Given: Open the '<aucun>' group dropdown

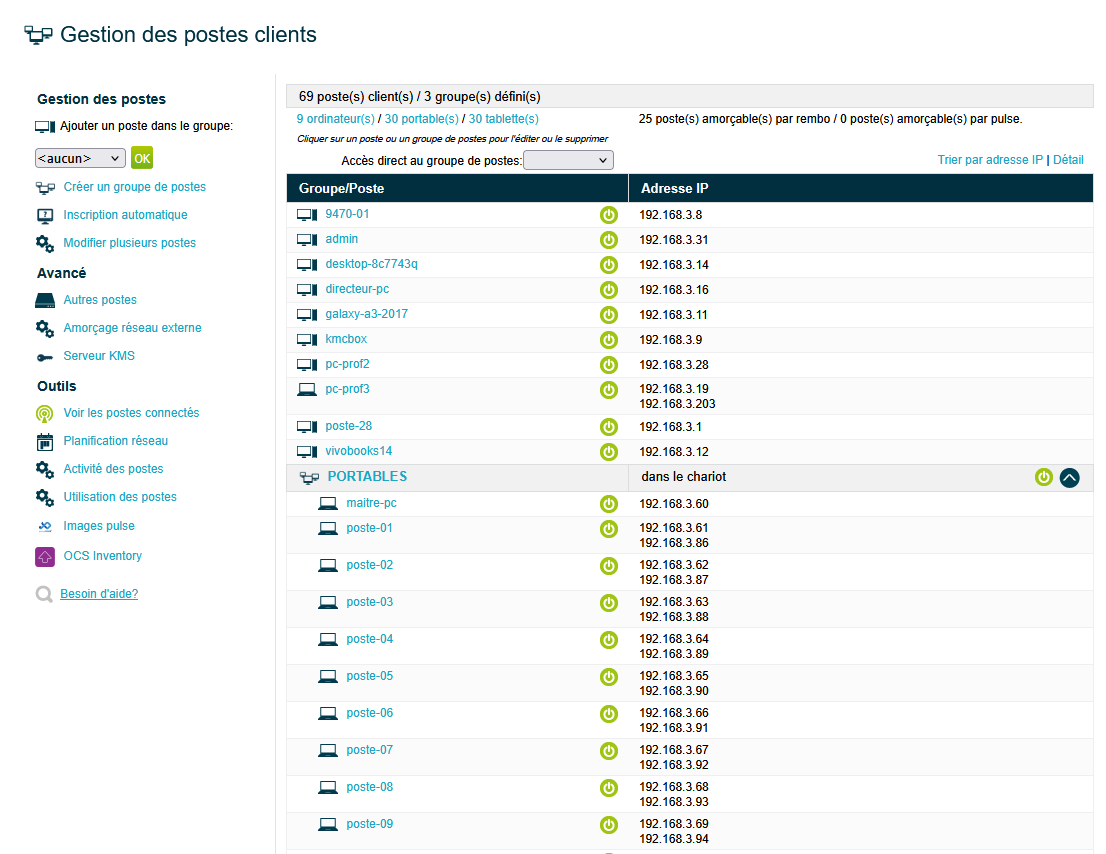Looking at the screenshot, I should point(80,158).
